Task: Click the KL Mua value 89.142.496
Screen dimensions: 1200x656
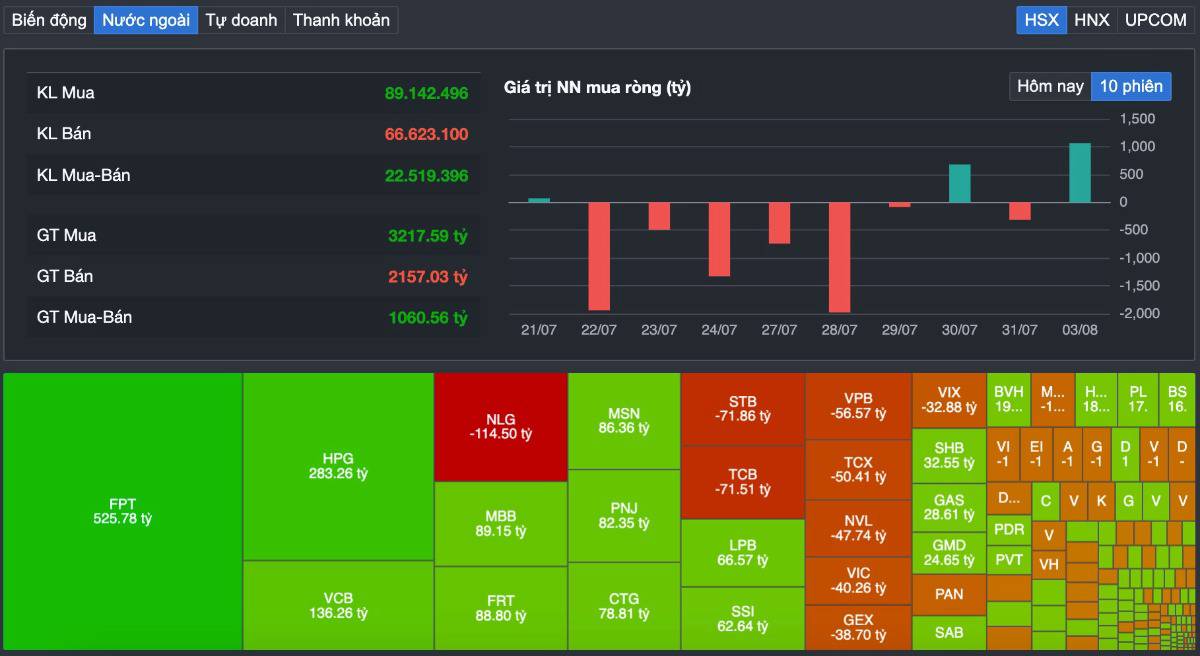Action: click(426, 93)
